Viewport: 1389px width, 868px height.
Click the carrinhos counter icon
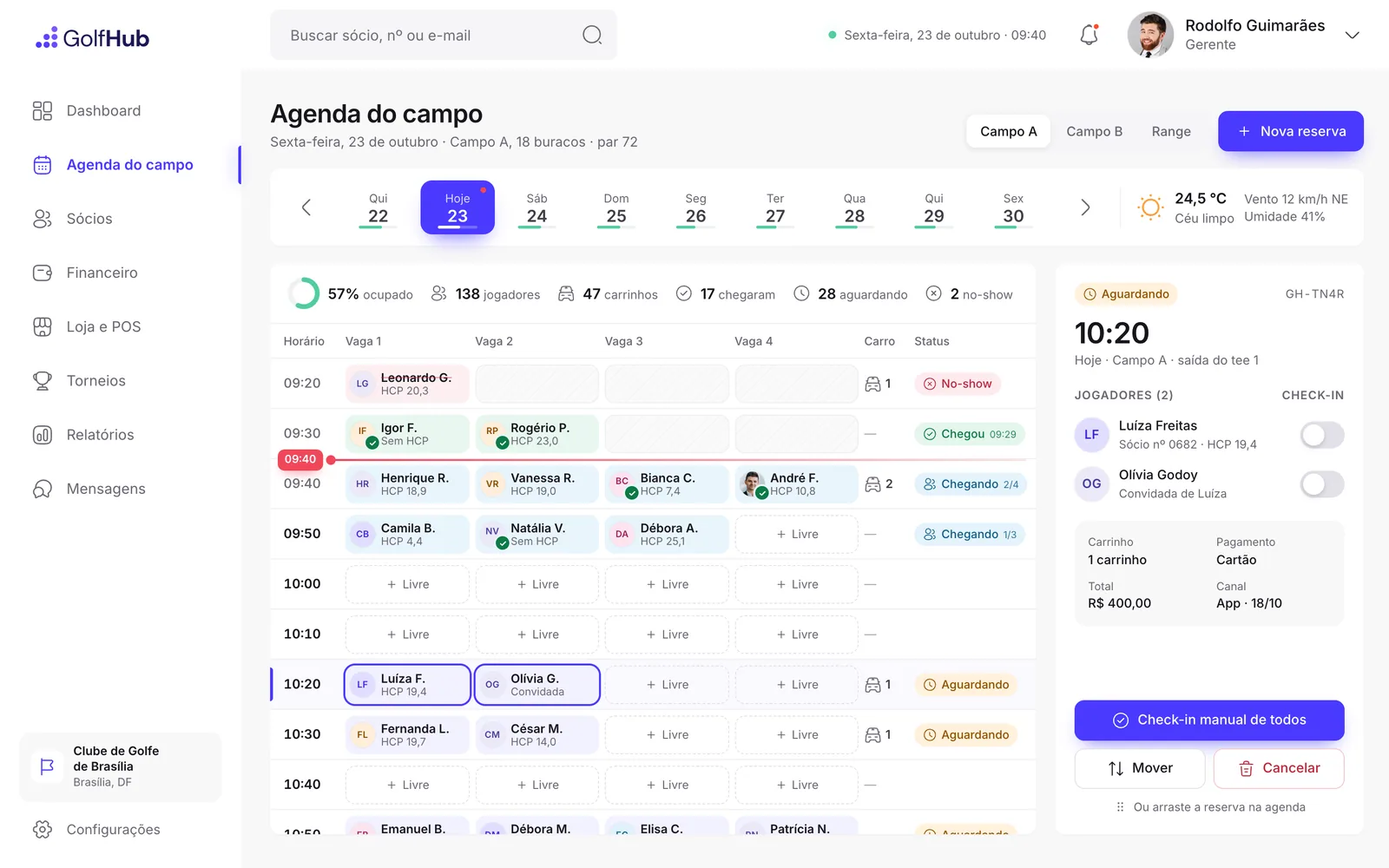566,294
